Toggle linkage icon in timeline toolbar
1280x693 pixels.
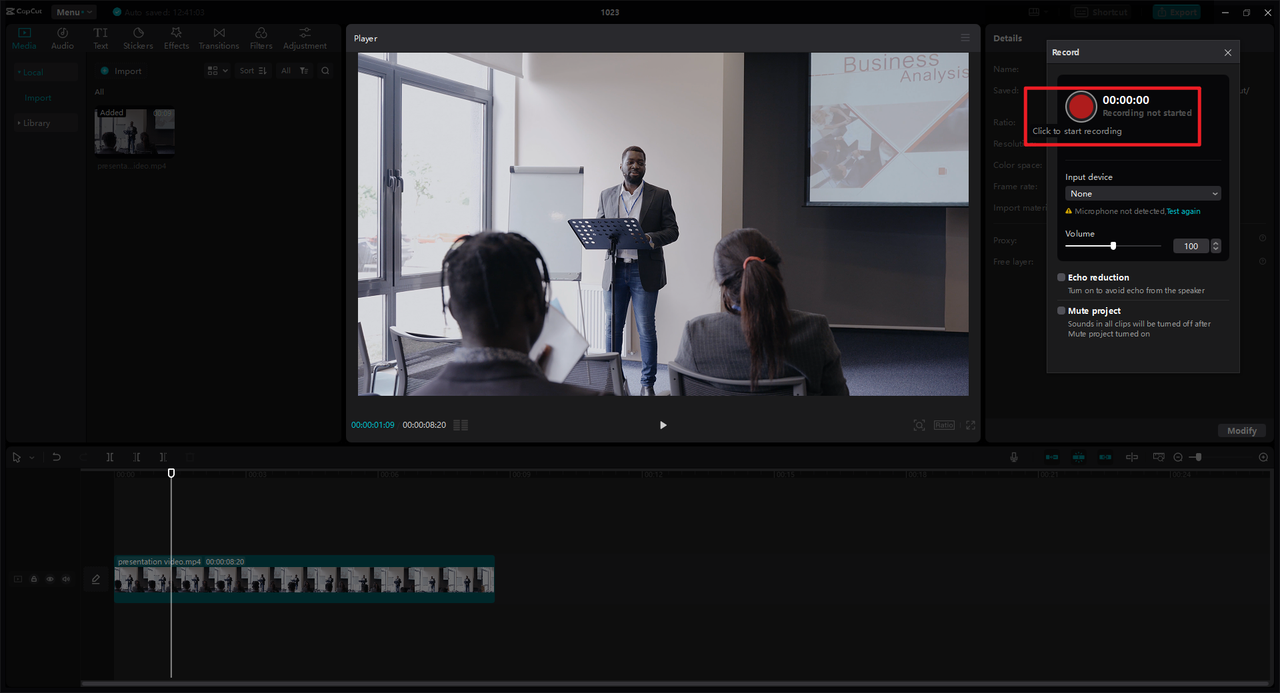[x=1105, y=457]
